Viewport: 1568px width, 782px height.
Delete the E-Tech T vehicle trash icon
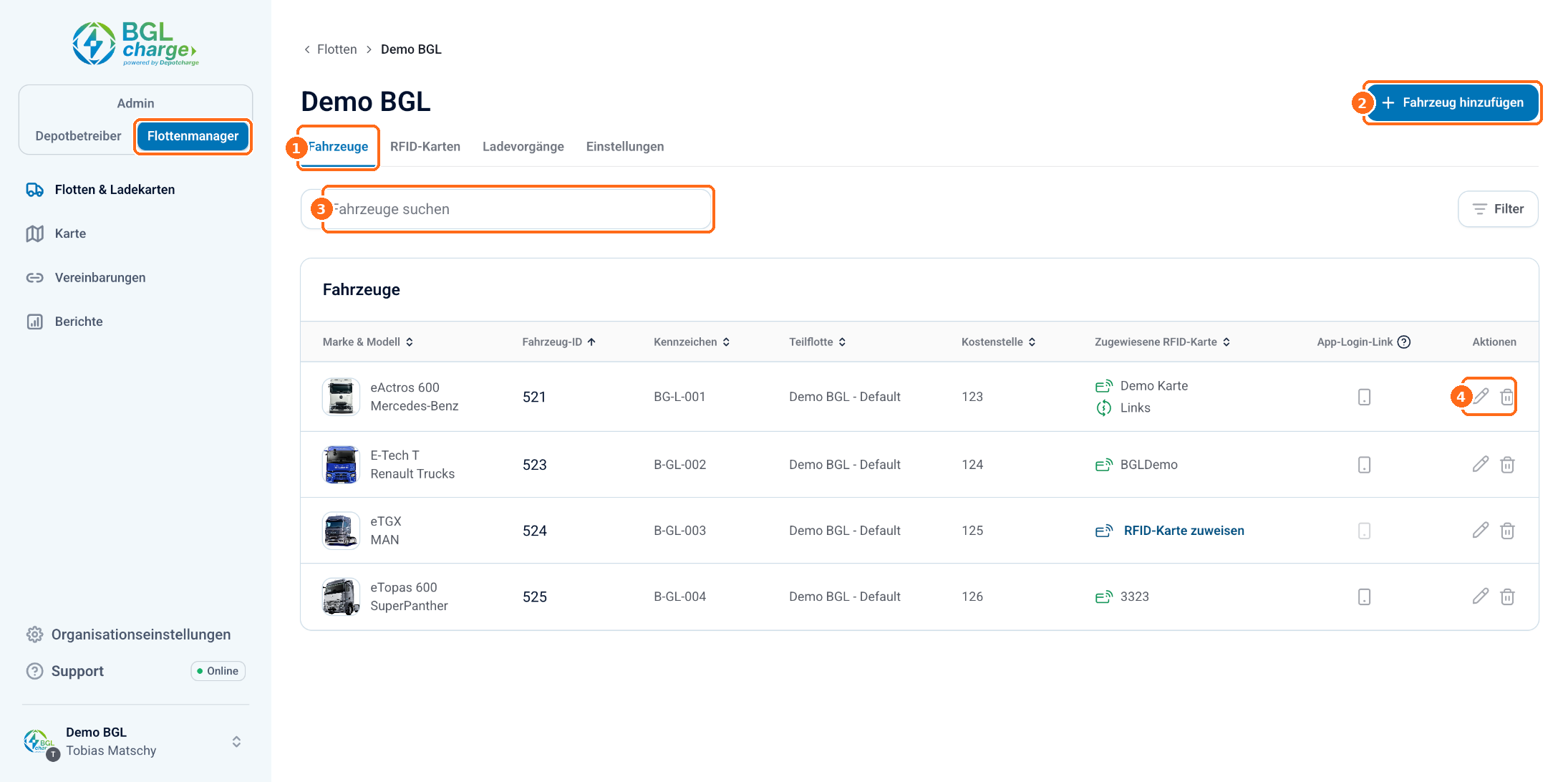click(1507, 464)
